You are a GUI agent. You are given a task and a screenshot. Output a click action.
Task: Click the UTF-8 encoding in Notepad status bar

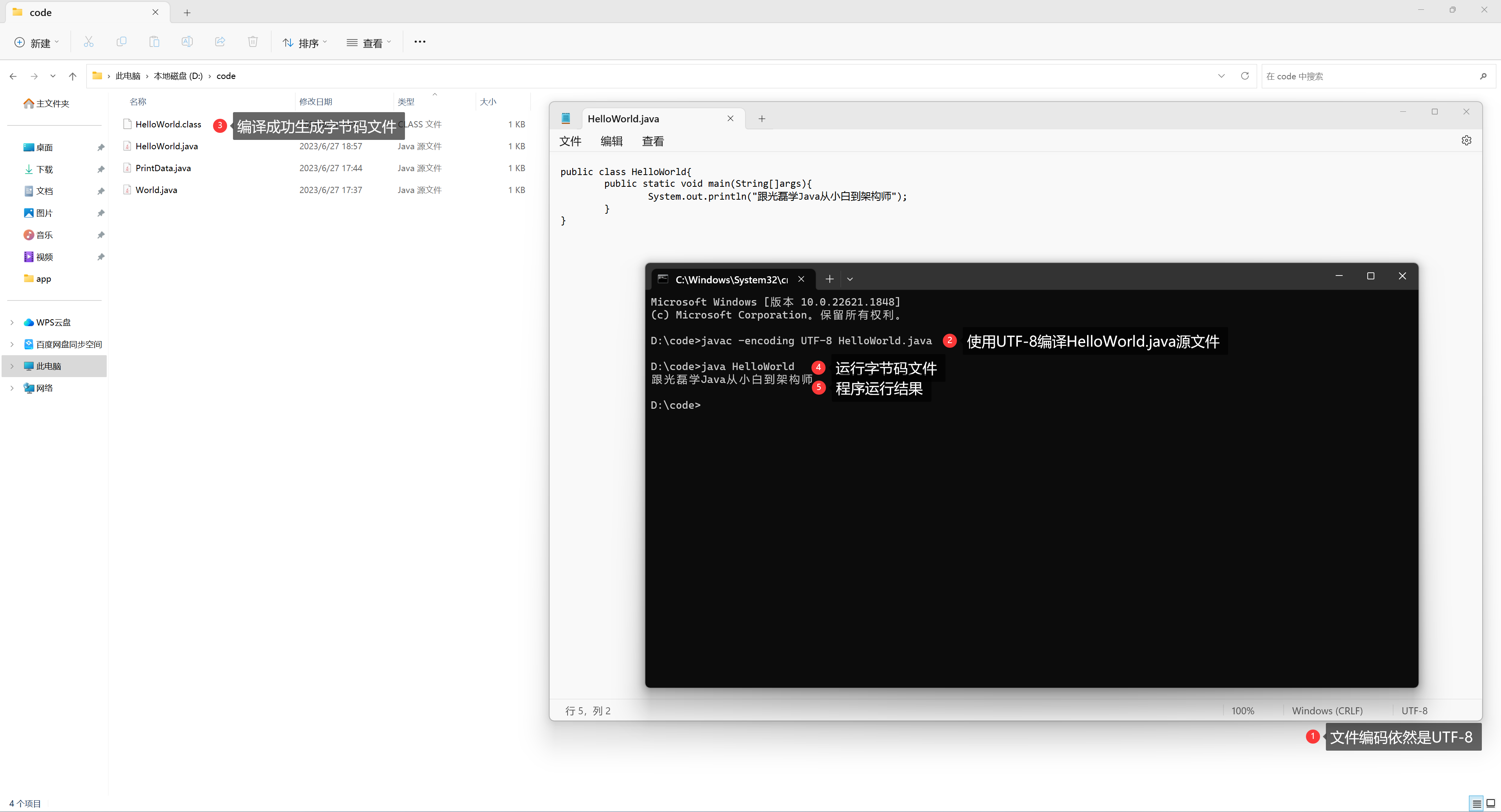tap(1414, 711)
